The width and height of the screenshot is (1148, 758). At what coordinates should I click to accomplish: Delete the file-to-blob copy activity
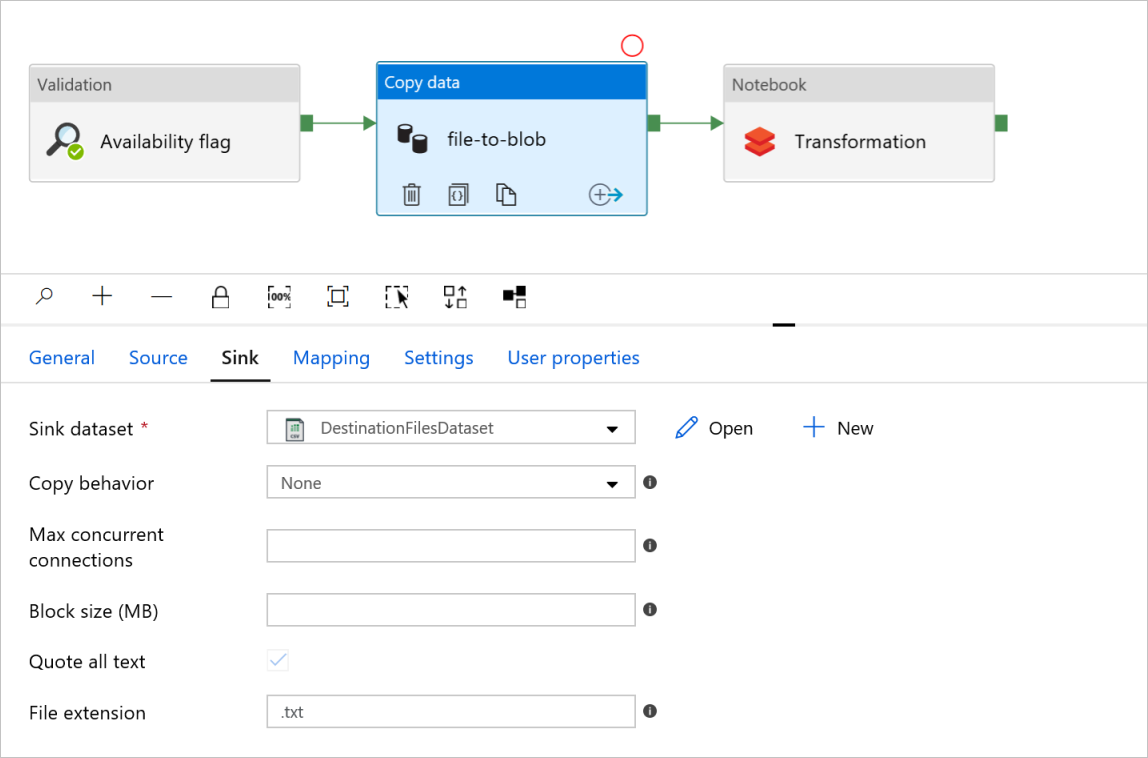tap(411, 195)
